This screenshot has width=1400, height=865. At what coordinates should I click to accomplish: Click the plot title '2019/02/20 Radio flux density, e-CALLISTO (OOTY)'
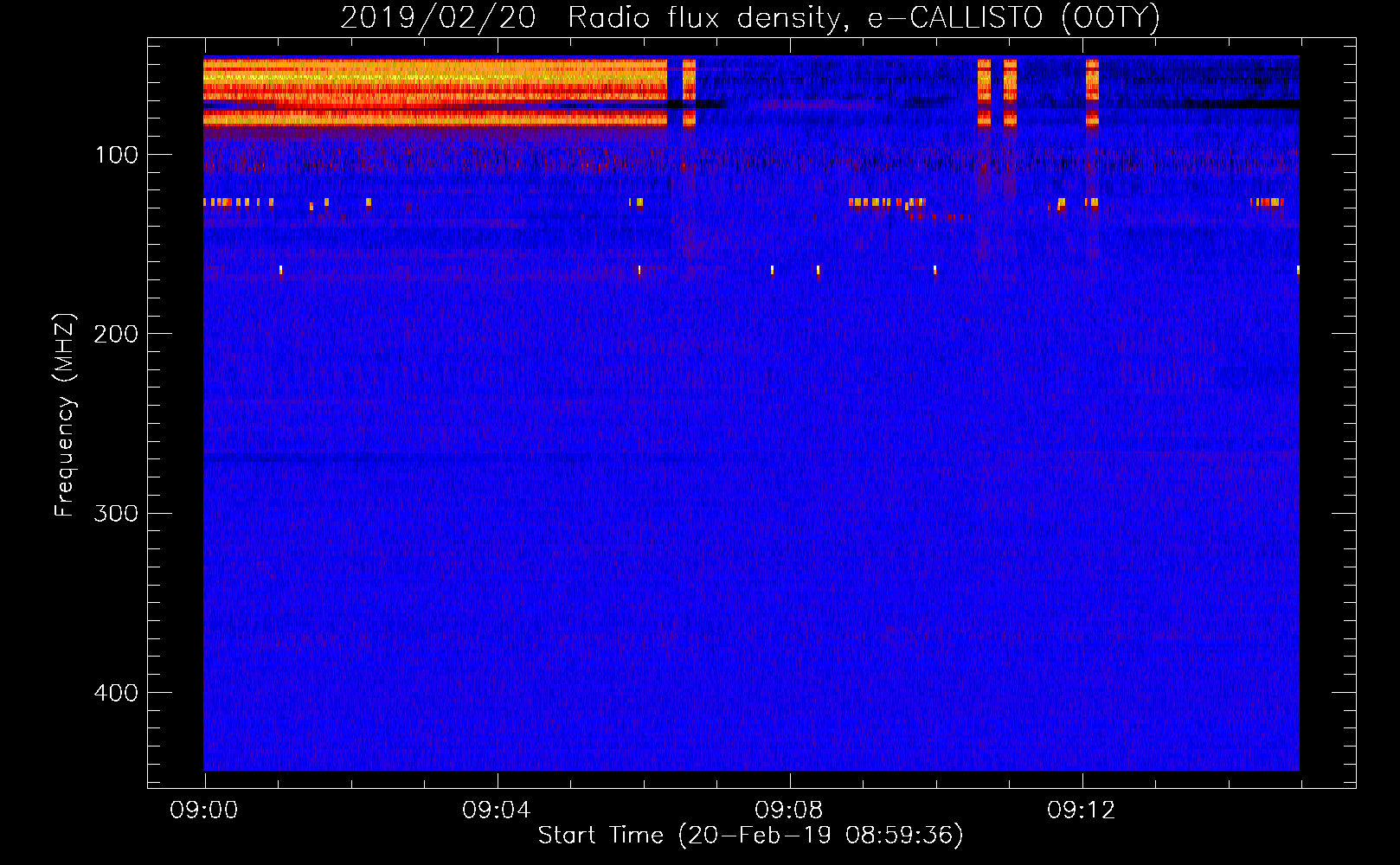coord(750,18)
